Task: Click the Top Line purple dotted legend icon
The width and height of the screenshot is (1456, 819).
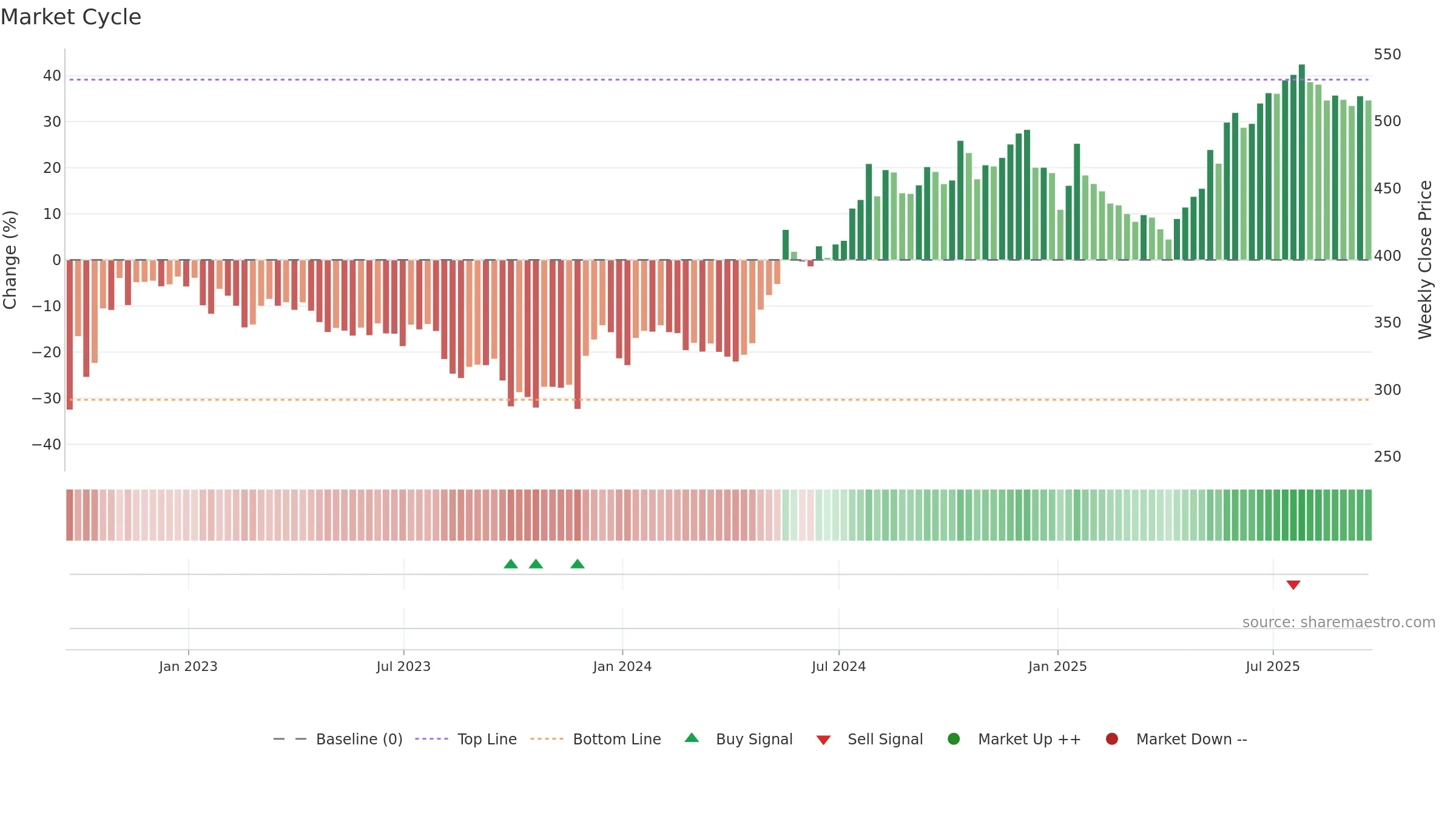Action: [x=431, y=739]
